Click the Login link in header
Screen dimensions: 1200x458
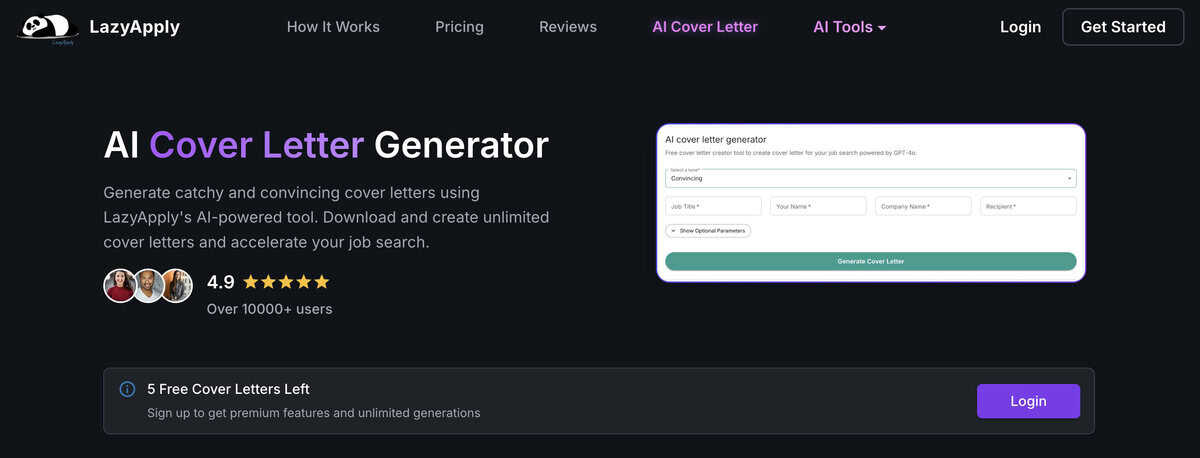pyautogui.click(x=1020, y=27)
